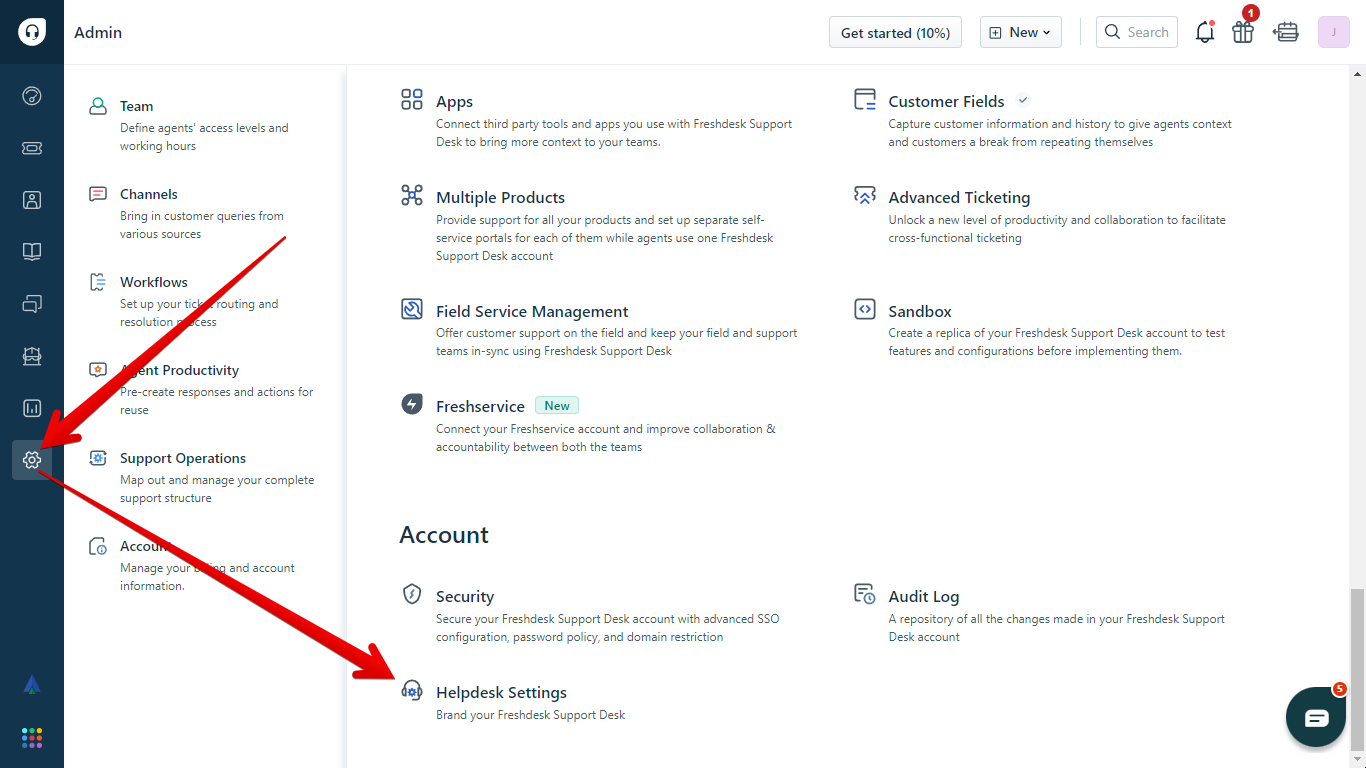Open the Dashboard gauge icon in sidebar
This screenshot has width=1366, height=768.
click(32, 96)
